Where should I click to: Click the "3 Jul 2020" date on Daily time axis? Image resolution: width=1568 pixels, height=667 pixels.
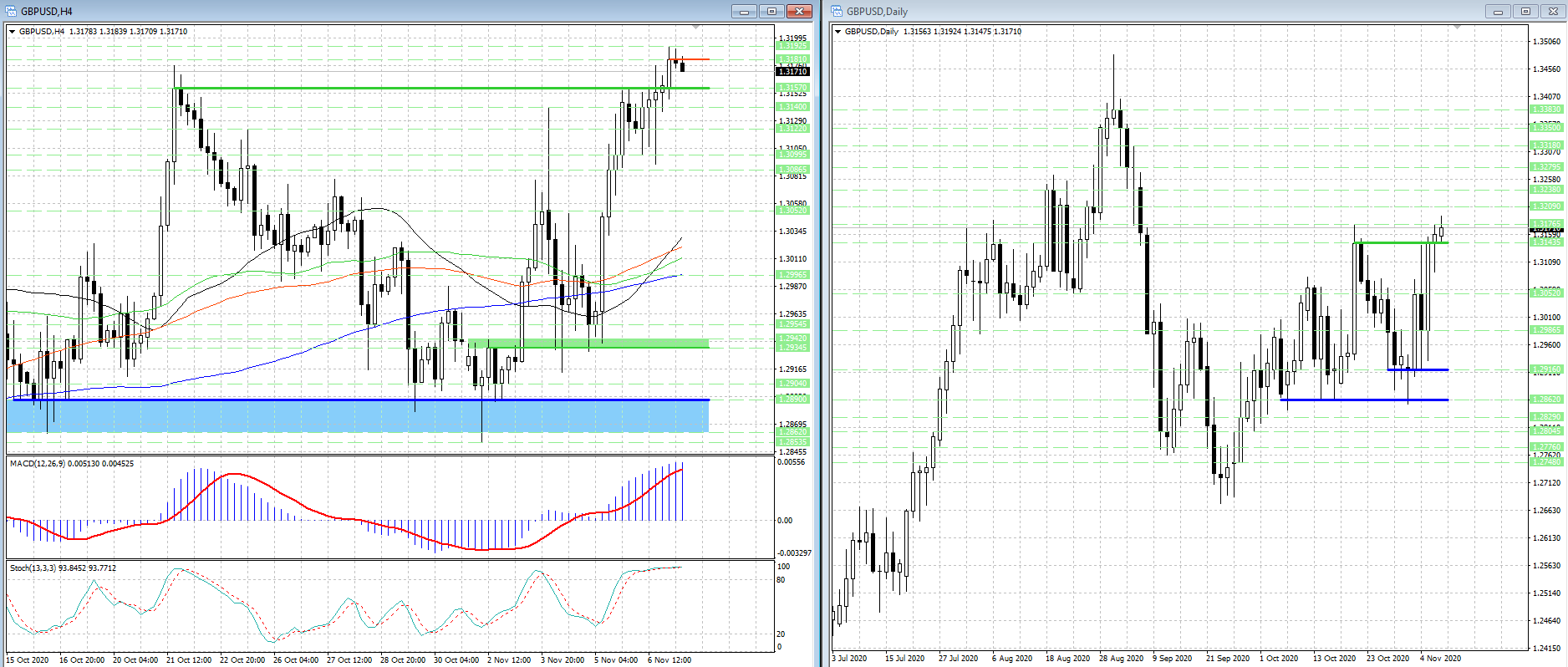[850, 659]
